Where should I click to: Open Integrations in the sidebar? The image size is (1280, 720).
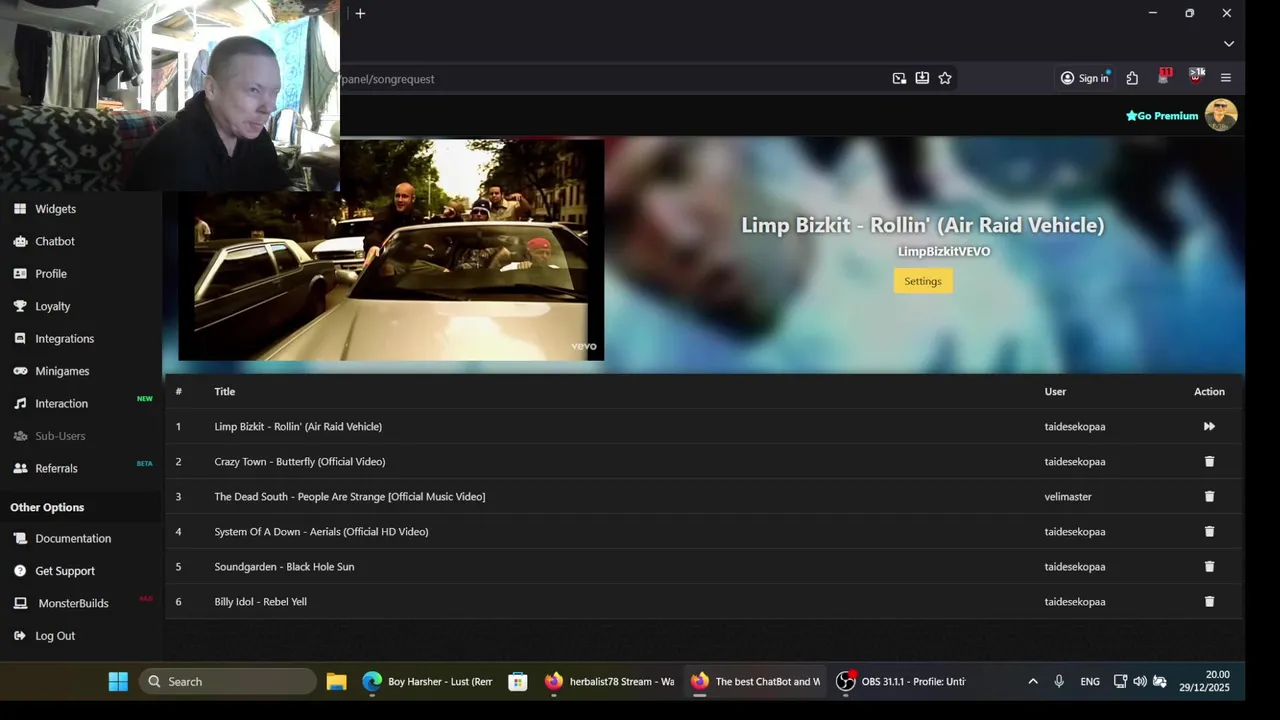coord(64,339)
